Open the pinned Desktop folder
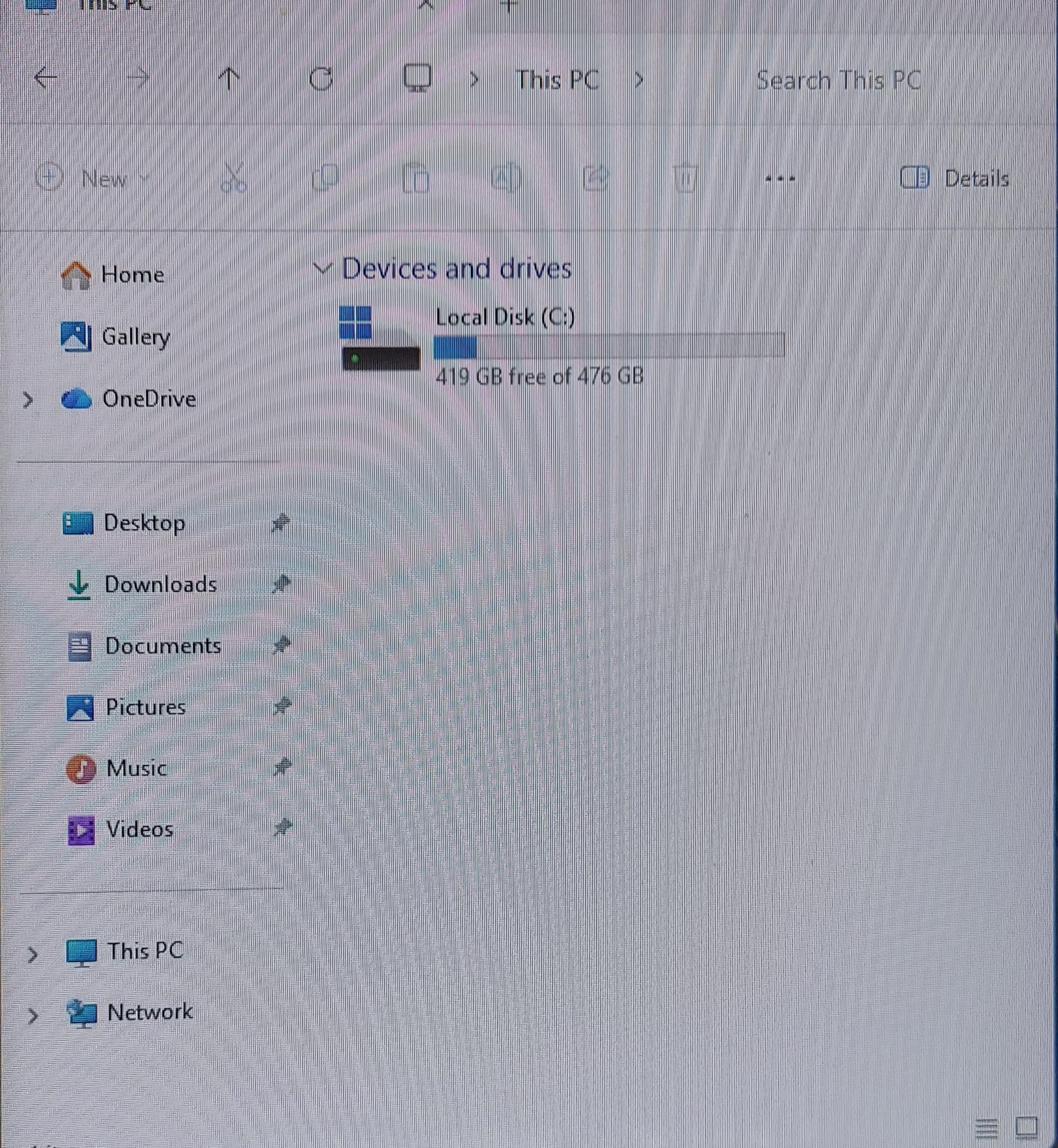 click(x=124, y=523)
